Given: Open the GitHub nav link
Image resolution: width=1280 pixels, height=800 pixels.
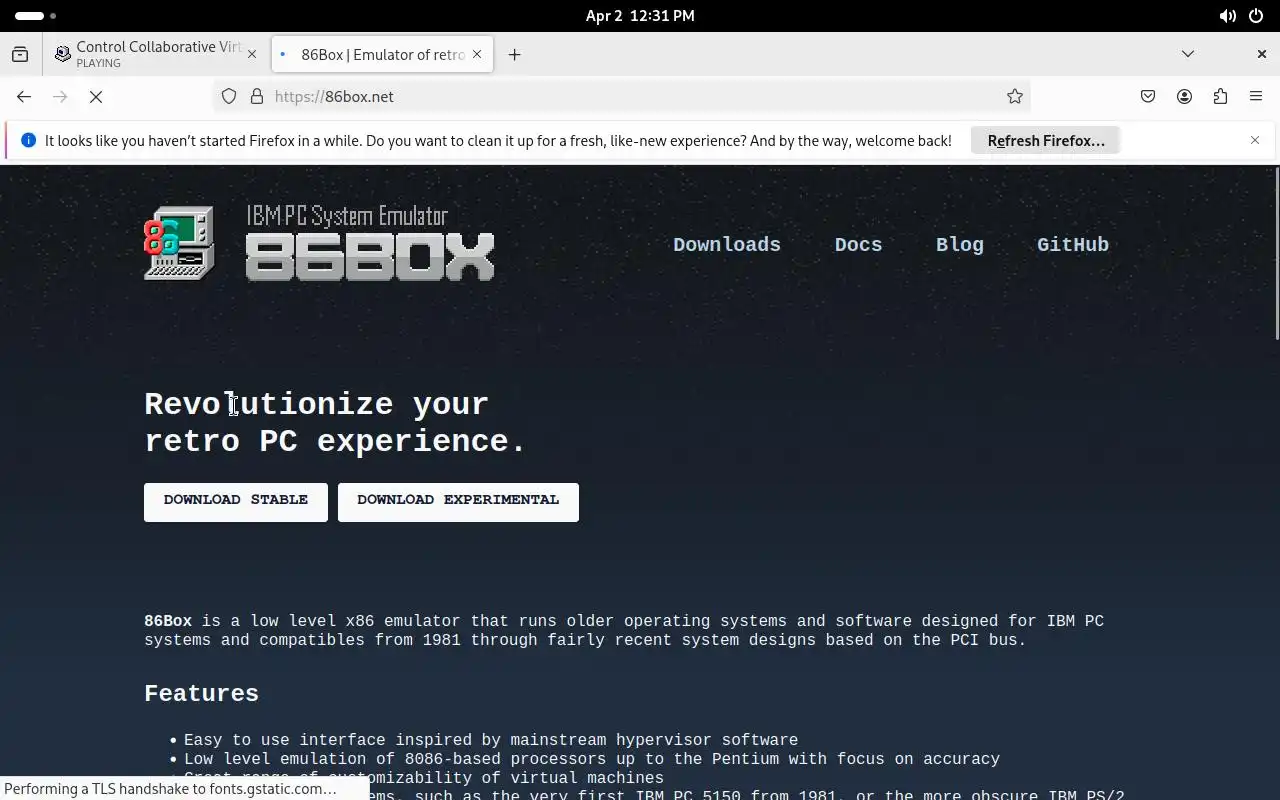Looking at the screenshot, I should 1073,245.
